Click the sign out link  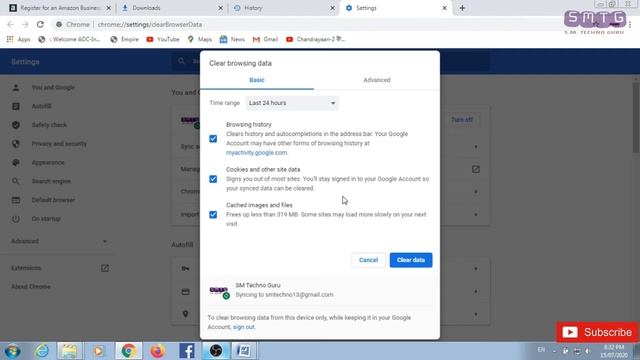pyautogui.click(x=244, y=327)
